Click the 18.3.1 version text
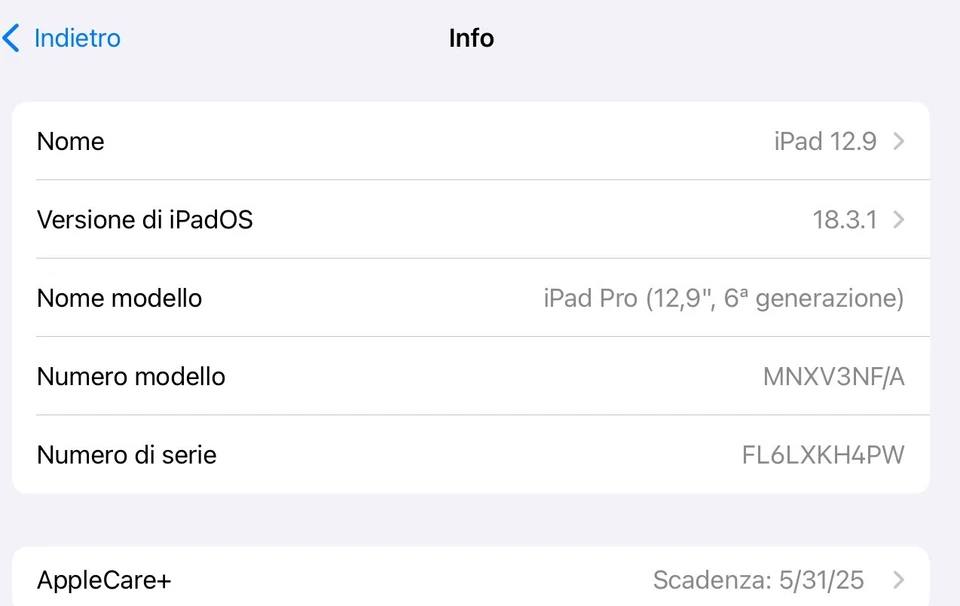960x606 pixels. pyautogui.click(x=846, y=219)
